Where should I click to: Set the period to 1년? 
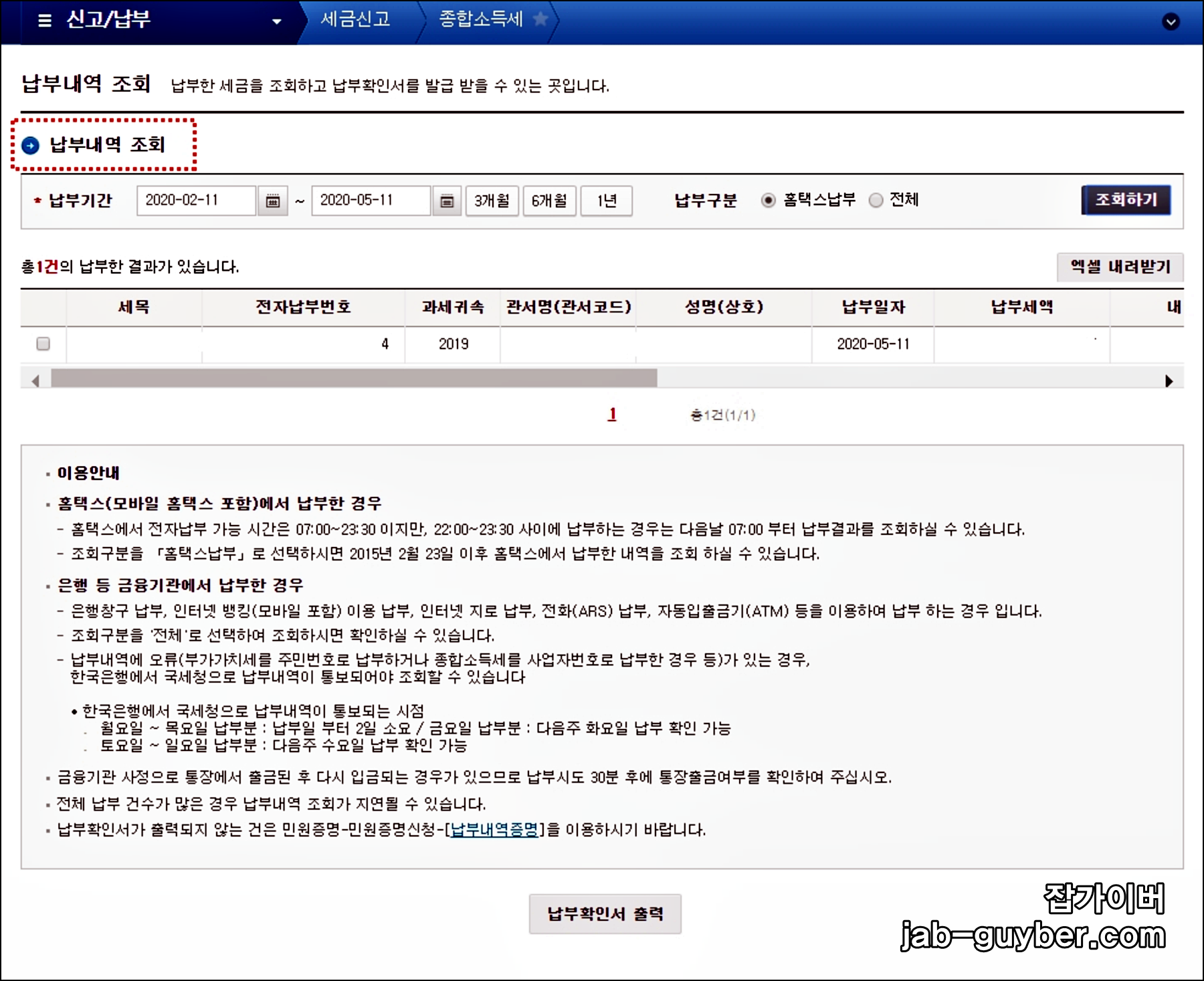(x=607, y=201)
